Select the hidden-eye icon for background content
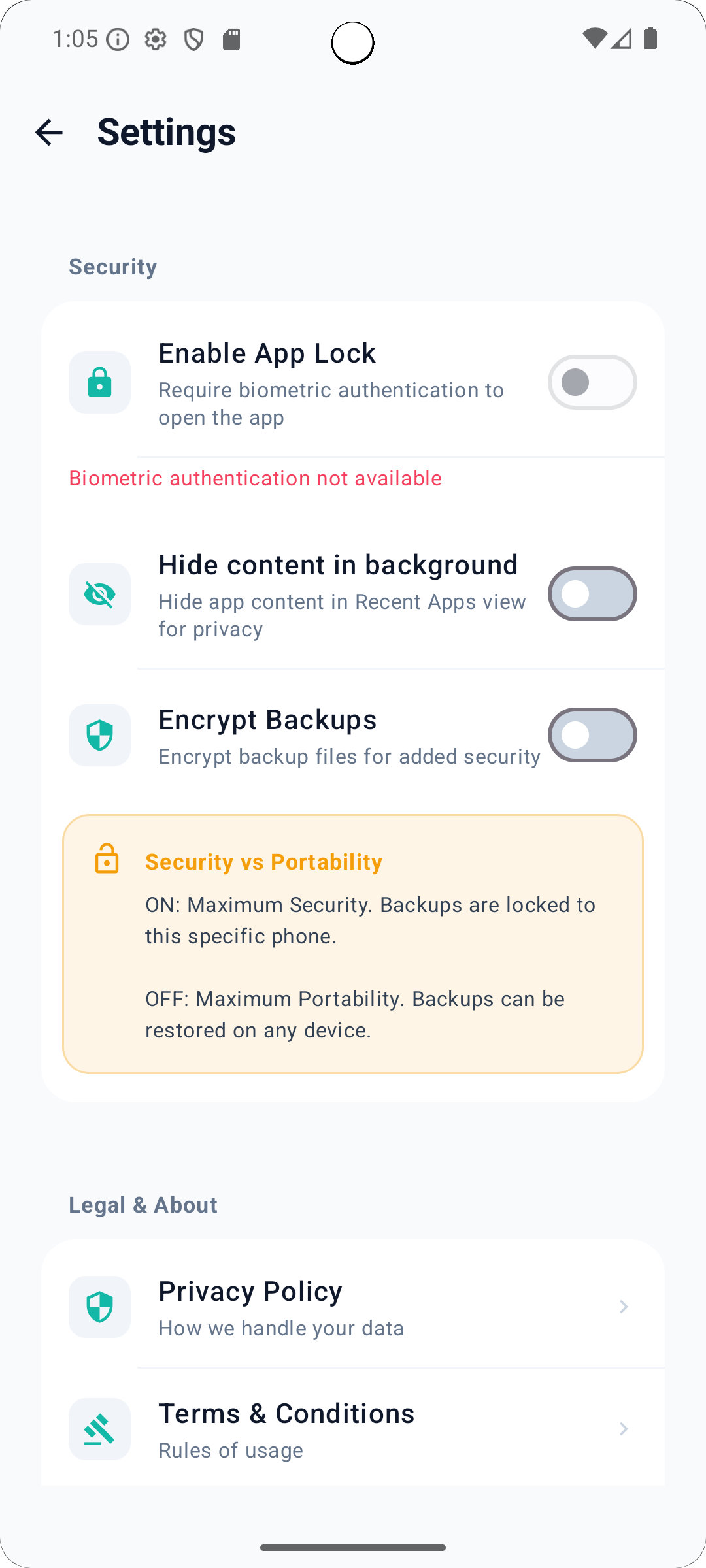This screenshot has height=1568, width=706. 99,594
